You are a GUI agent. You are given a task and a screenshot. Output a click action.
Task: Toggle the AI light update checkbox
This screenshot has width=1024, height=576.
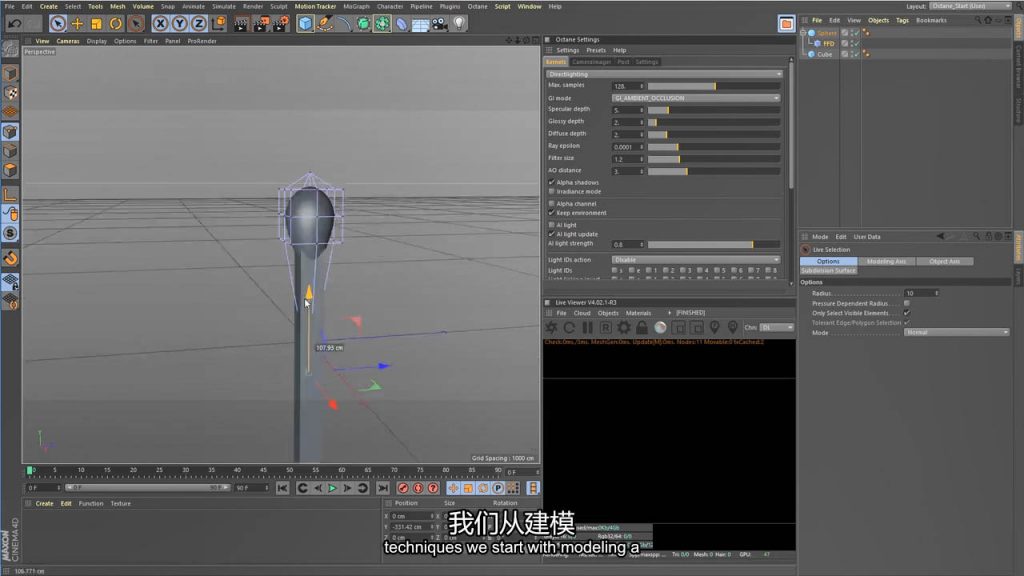tap(552, 234)
